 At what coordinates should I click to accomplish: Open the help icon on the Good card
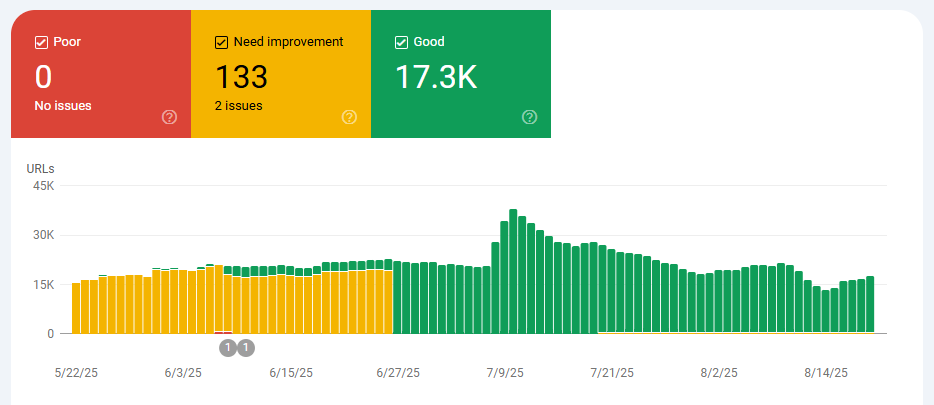coord(529,117)
